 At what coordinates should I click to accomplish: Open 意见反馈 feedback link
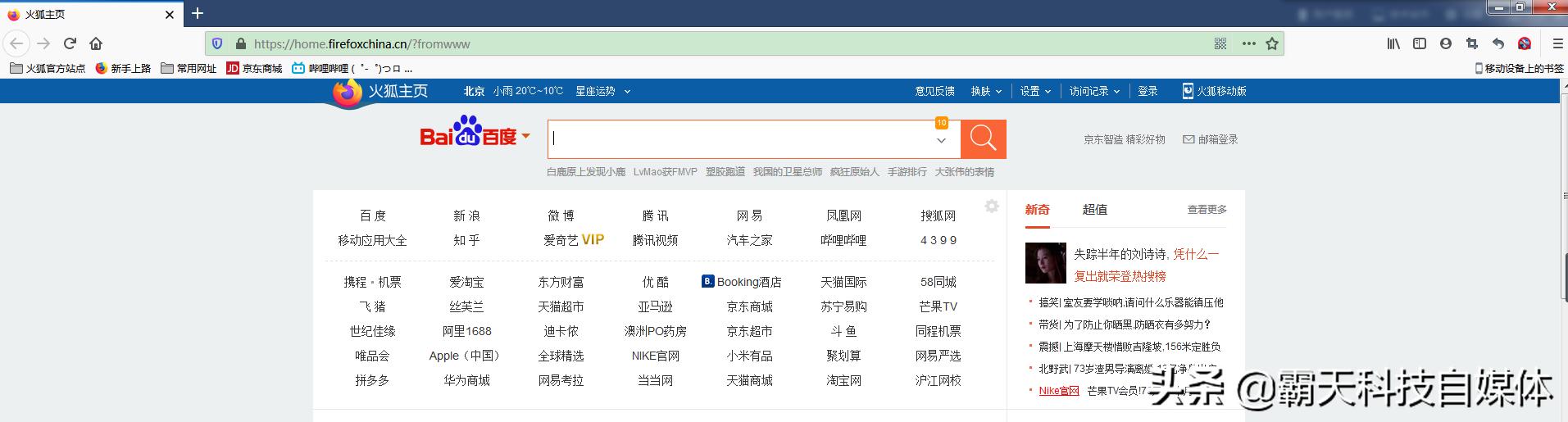coord(935,91)
